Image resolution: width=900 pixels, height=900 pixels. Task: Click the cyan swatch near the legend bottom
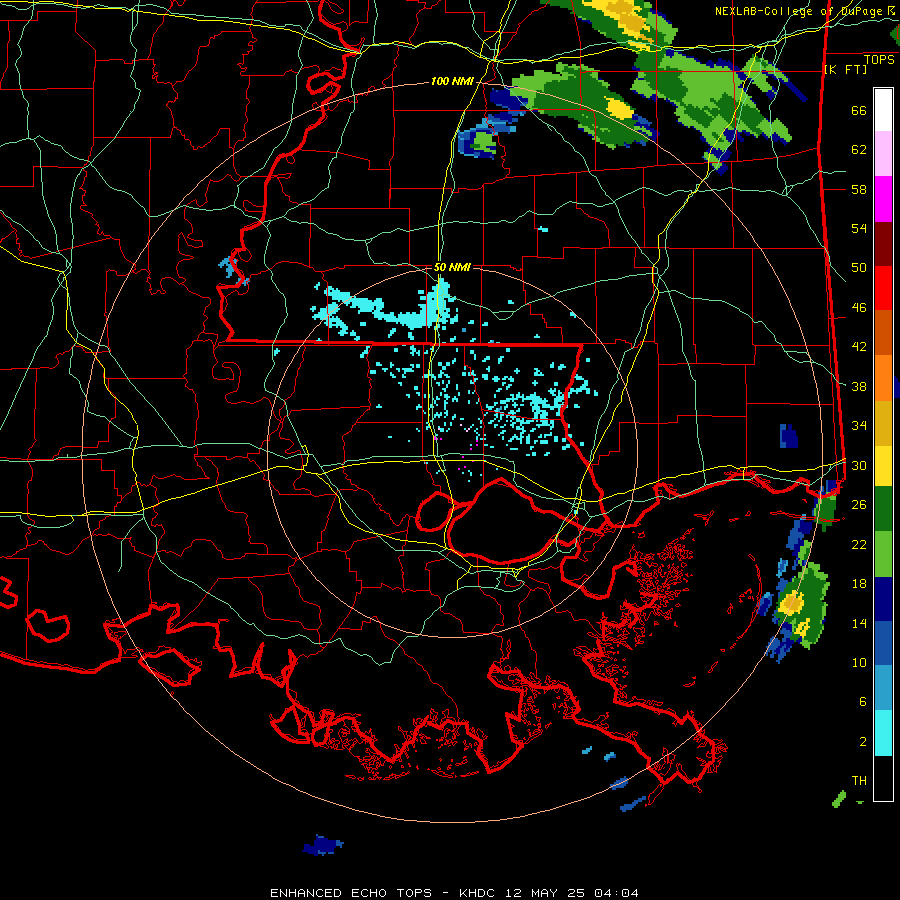[x=883, y=734]
